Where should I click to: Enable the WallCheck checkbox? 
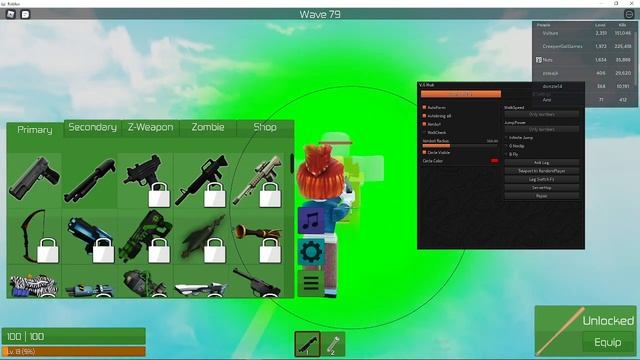click(424, 132)
